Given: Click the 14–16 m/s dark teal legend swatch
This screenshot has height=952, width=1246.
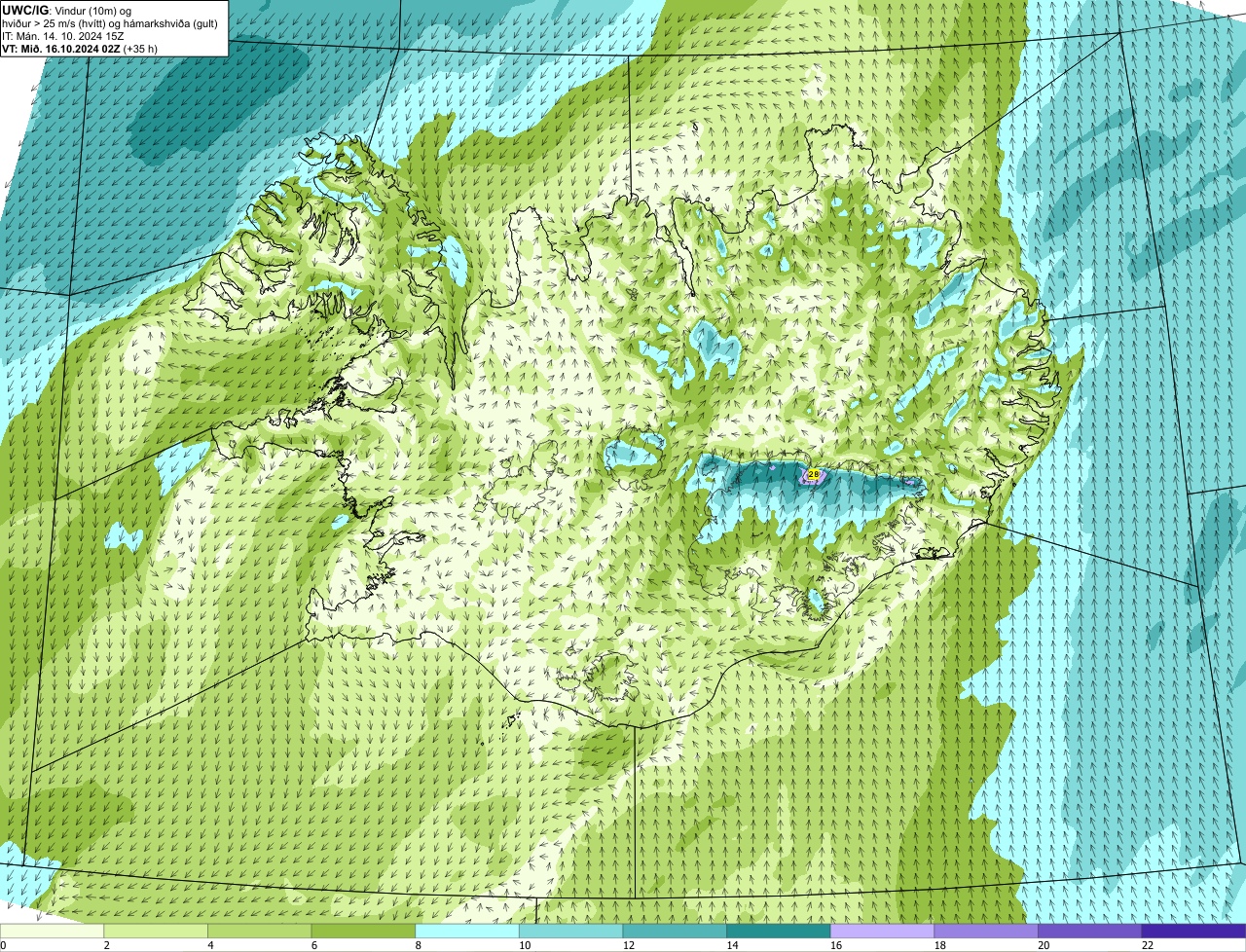Looking at the screenshot, I should pyautogui.click(x=779, y=931).
